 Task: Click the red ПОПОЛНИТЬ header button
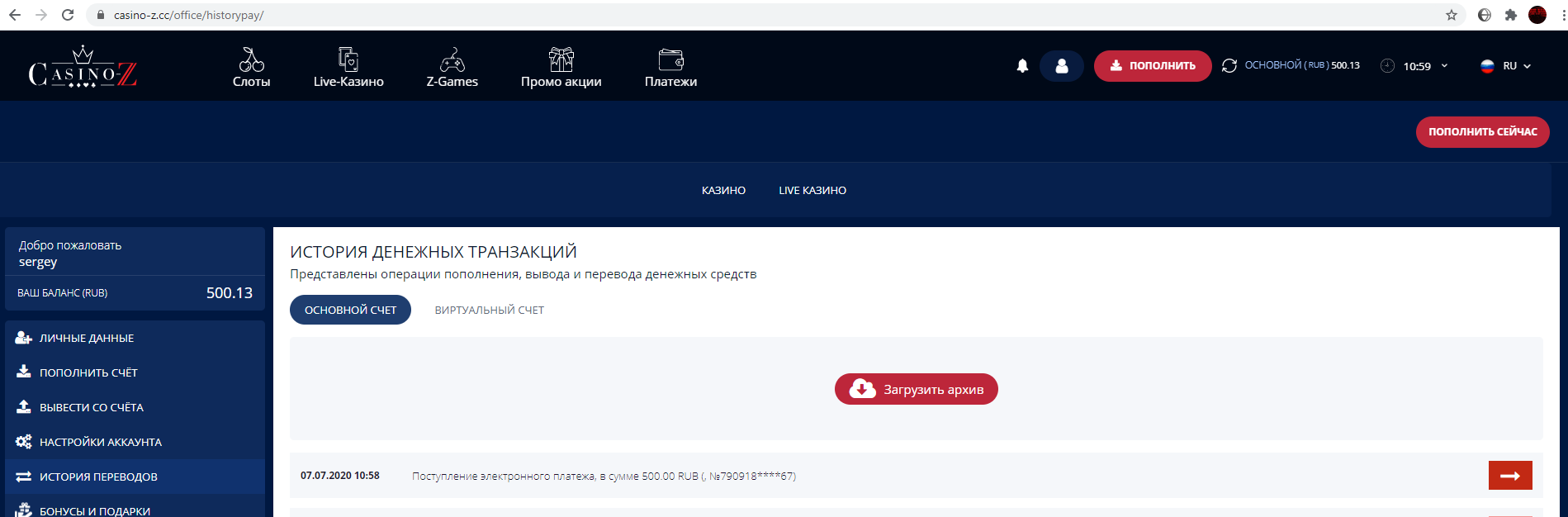[x=1153, y=66]
